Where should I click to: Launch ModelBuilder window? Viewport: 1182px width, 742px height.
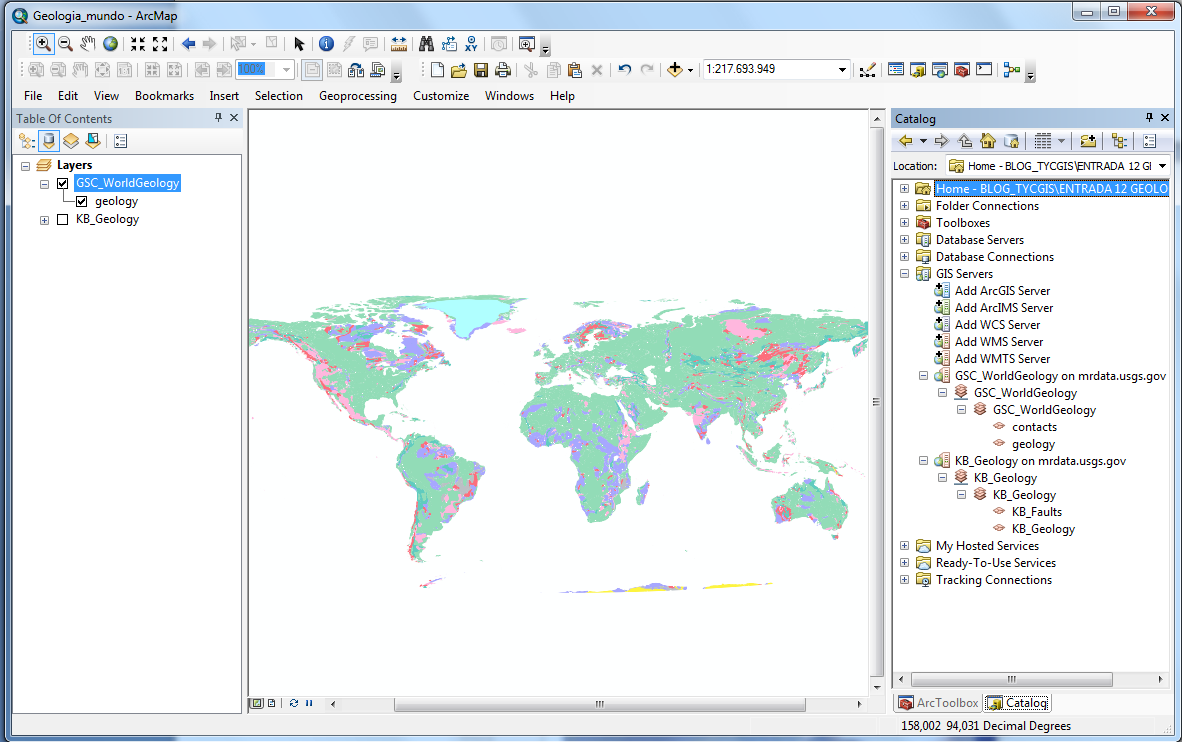point(1012,70)
